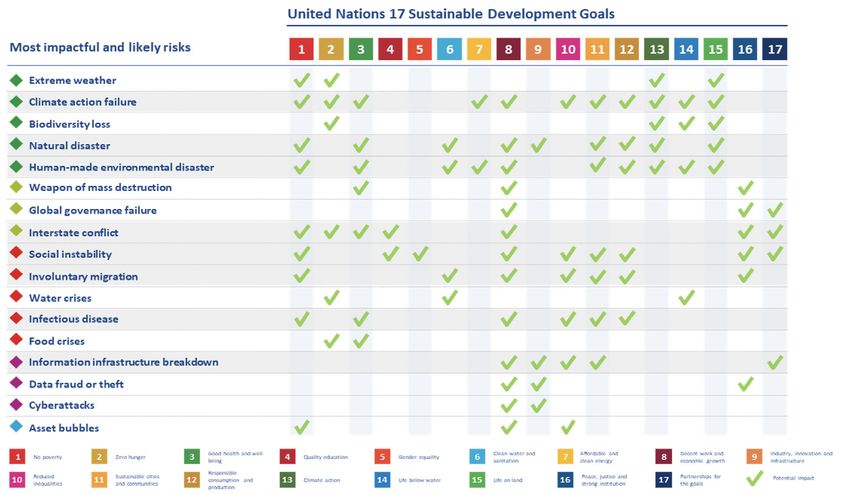Select the goal 17 box in the header row

pos(775,48)
